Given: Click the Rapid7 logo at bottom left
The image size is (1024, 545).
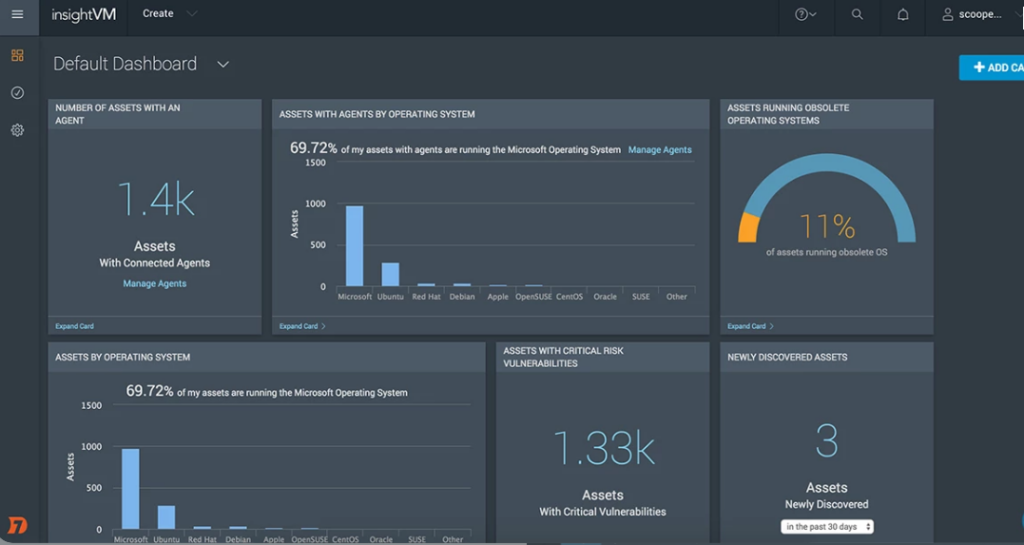Looking at the screenshot, I should 18,525.
